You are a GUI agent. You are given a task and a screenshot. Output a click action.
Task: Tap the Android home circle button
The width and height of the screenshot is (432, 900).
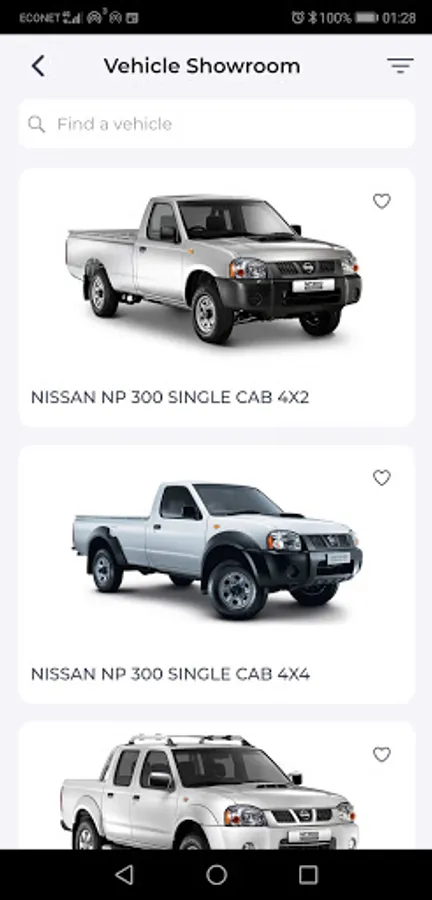(216, 875)
